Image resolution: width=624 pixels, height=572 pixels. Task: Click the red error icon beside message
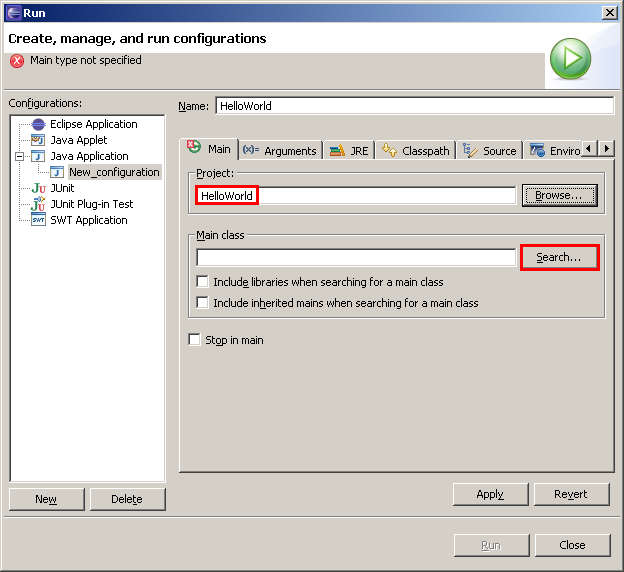17,61
